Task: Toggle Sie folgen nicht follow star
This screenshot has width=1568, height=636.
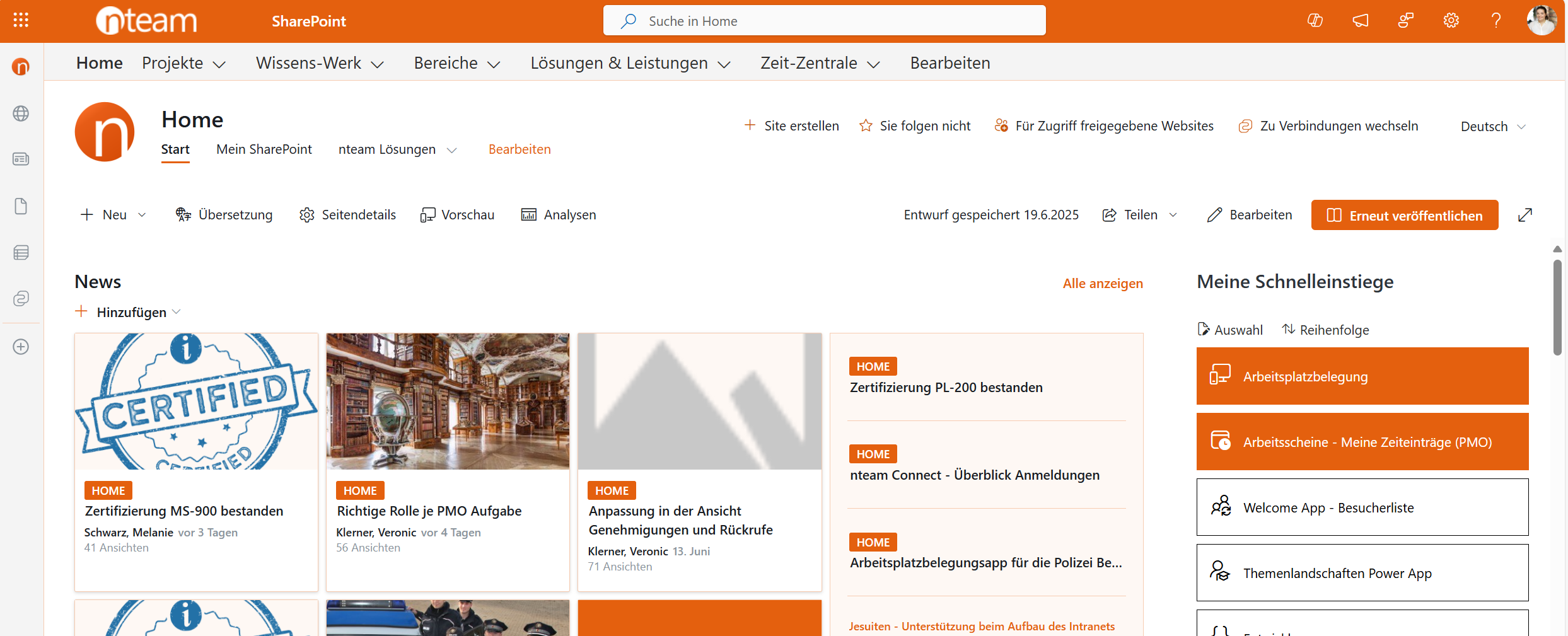Action: (x=915, y=126)
